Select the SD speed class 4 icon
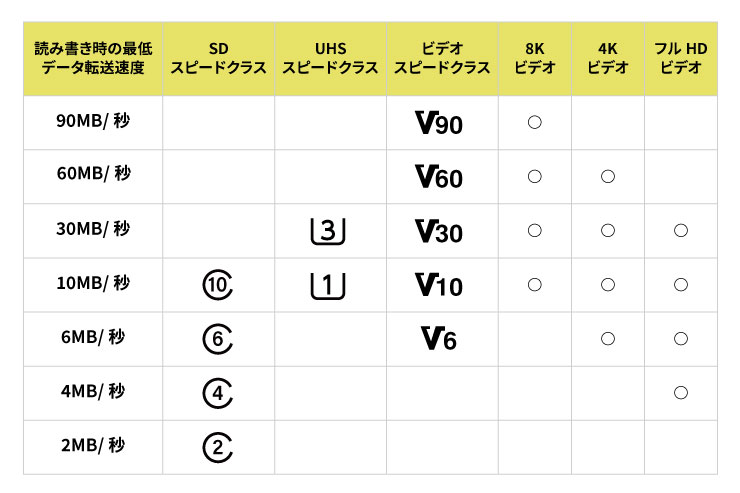 218,393
